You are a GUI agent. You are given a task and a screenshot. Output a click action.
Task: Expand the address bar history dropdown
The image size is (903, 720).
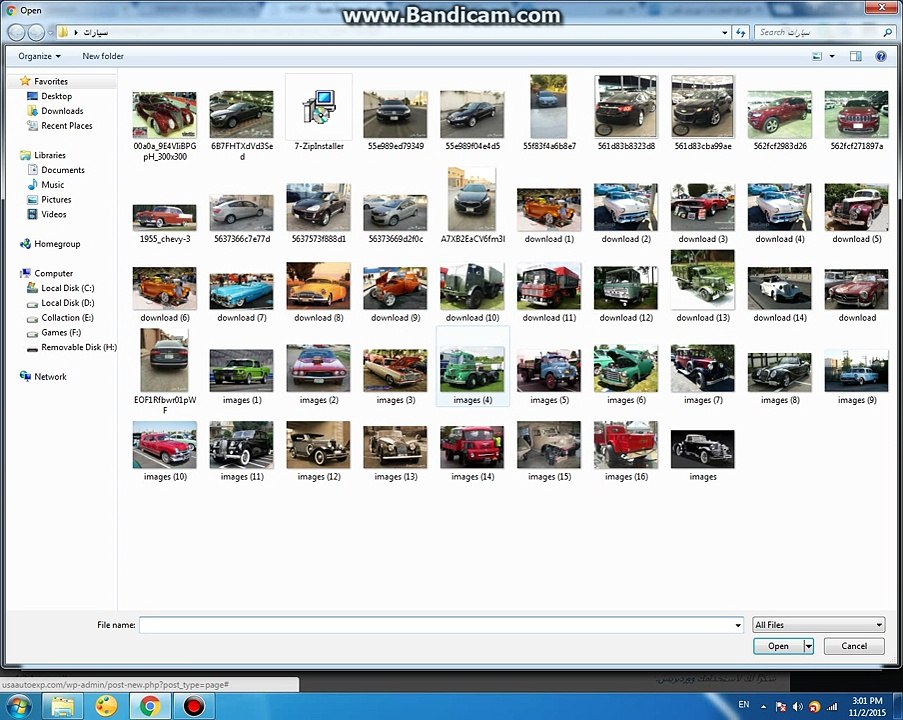[x=724, y=33]
